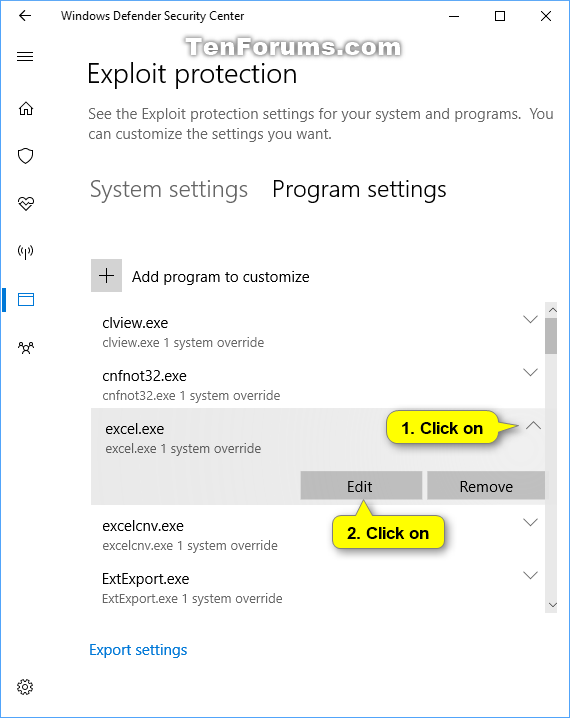Switch to the System settings tab
The height and width of the screenshot is (718, 570).
tap(169, 190)
